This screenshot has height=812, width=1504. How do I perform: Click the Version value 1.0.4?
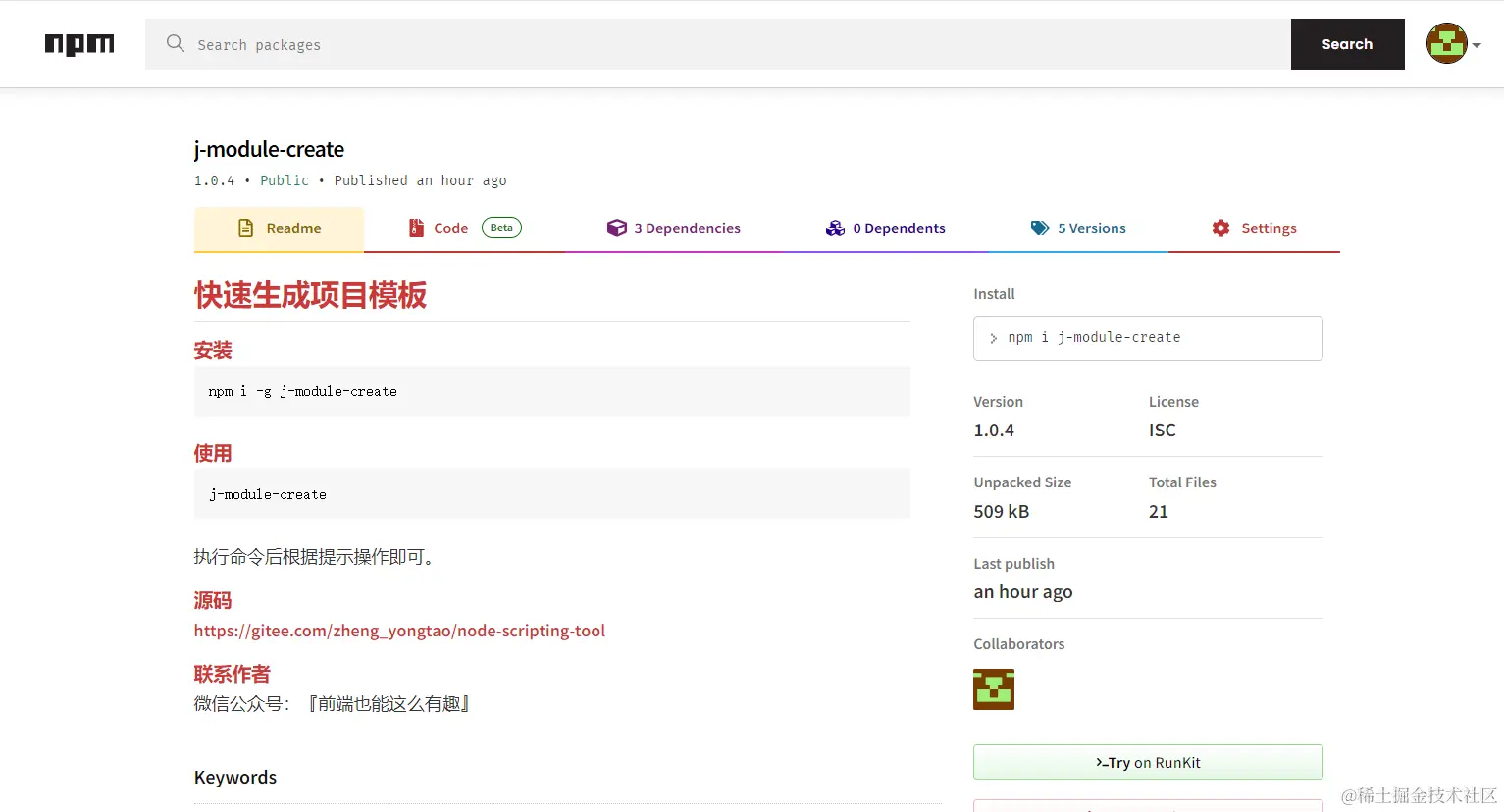click(994, 431)
